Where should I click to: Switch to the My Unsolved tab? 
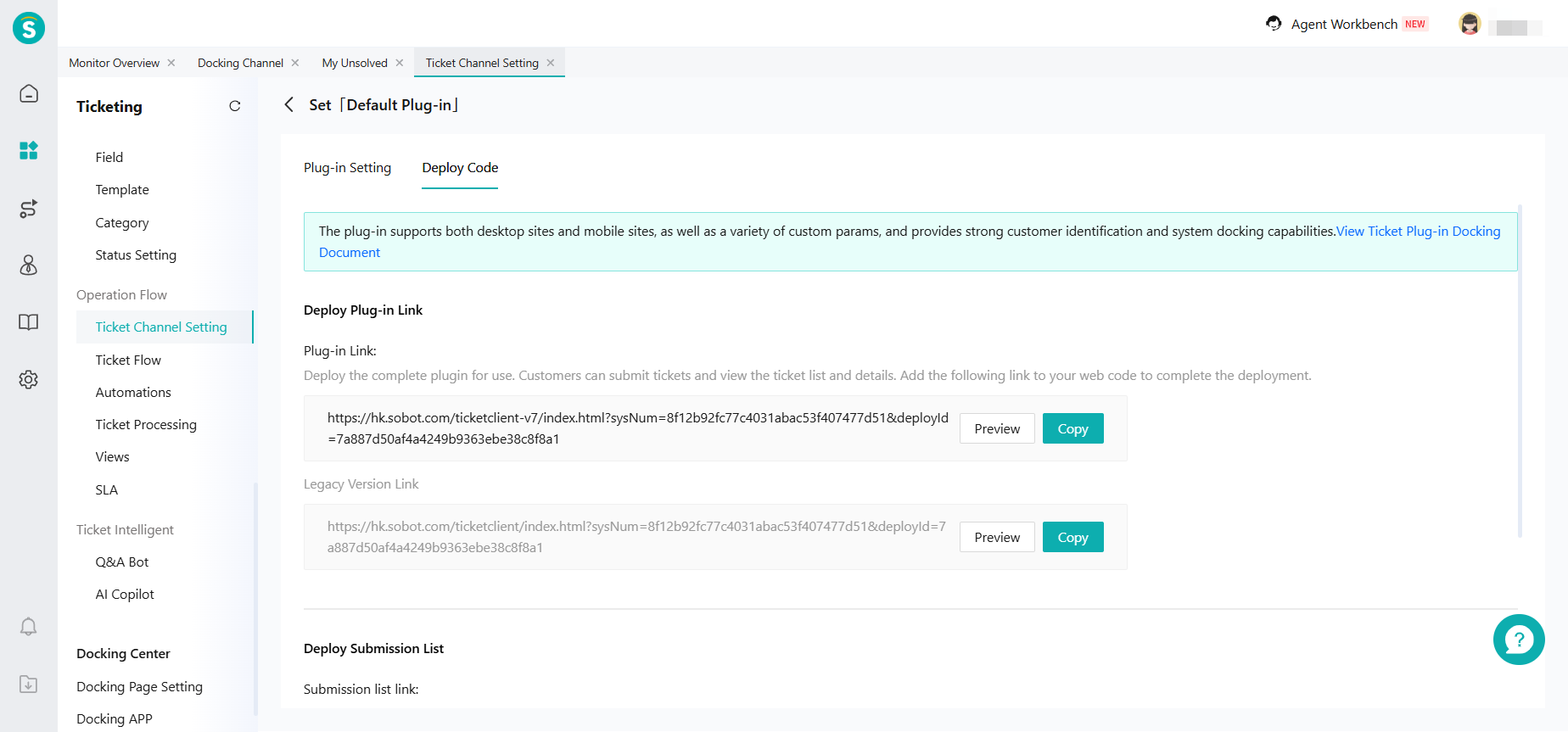pyautogui.click(x=355, y=63)
